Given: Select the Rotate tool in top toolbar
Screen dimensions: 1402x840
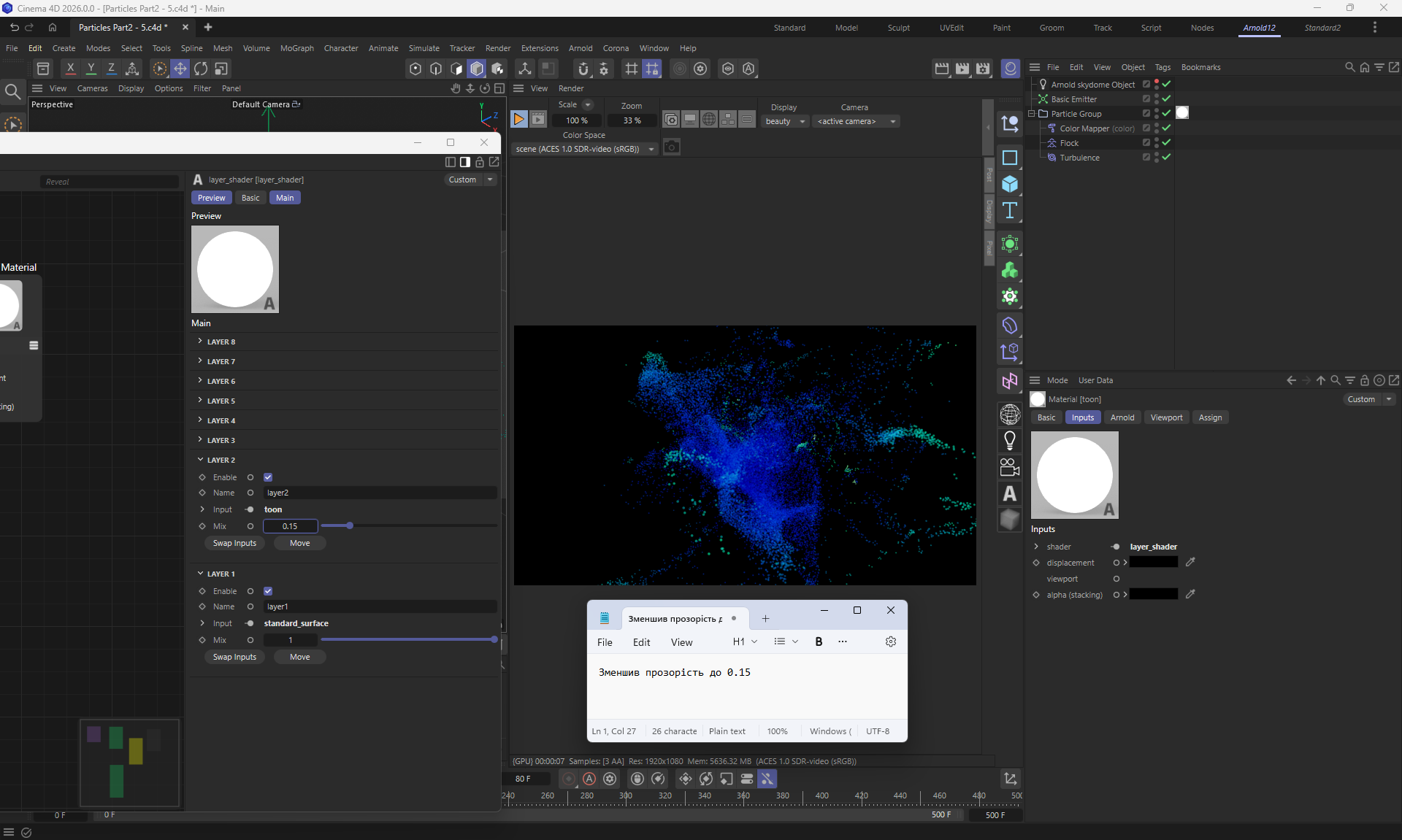Looking at the screenshot, I should pos(200,69).
